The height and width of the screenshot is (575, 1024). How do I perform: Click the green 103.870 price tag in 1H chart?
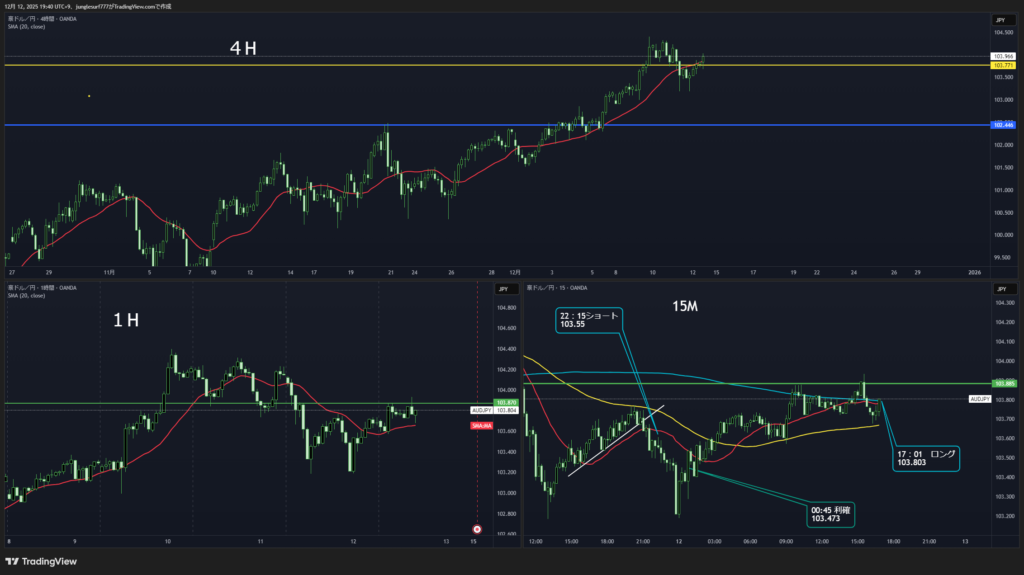click(x=506, y=402)
